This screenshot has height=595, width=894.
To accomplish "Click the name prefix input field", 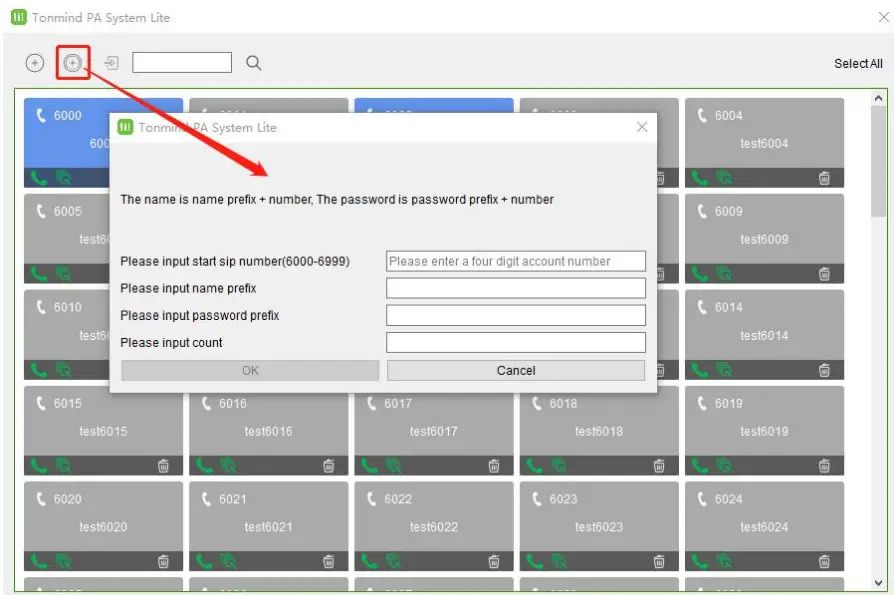I will point(515,287).
